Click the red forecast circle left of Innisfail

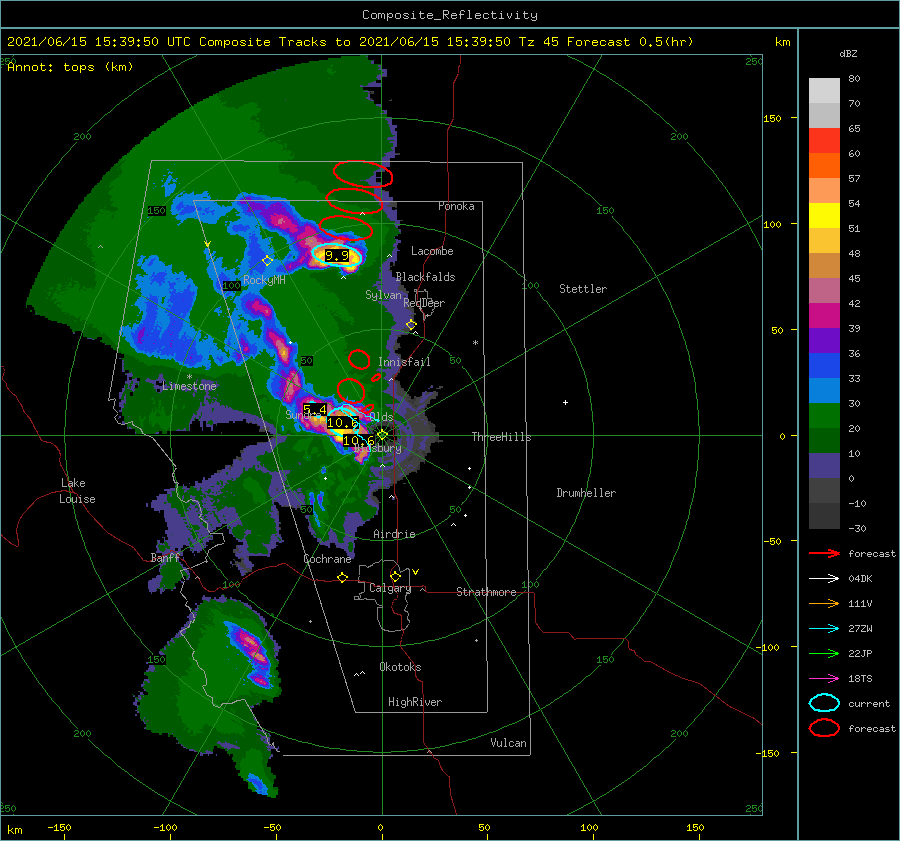[359, 359]
